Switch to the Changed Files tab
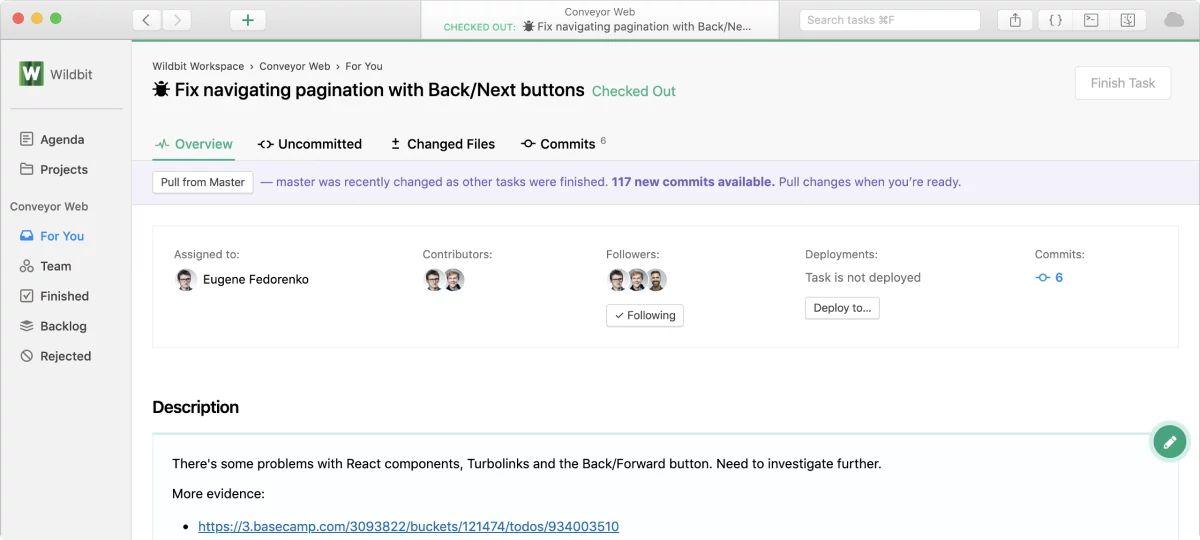The image size is (1200, 540). point(442,144)
